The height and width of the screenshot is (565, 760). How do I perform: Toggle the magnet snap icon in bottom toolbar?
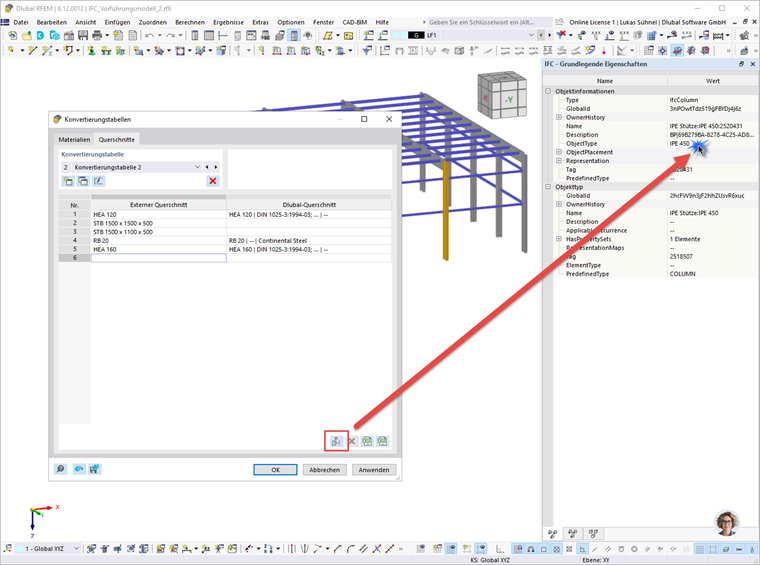tap(531, 549)
